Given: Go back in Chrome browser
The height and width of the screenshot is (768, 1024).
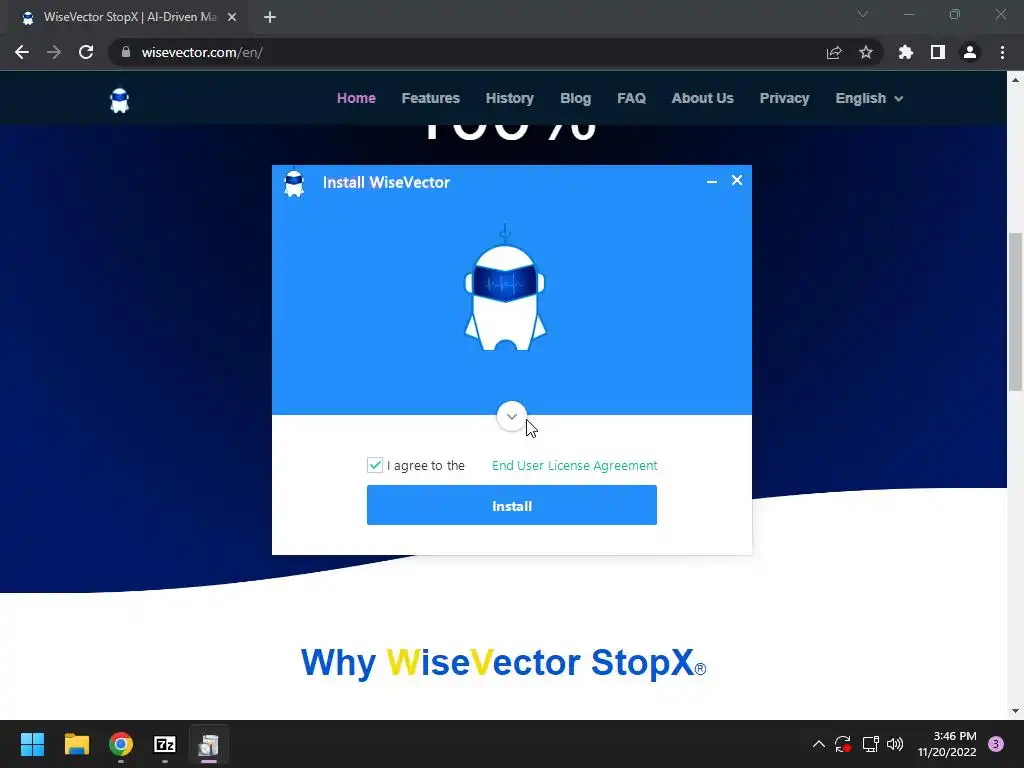Looking at the screenshot, I should click(x=22, y=52).
